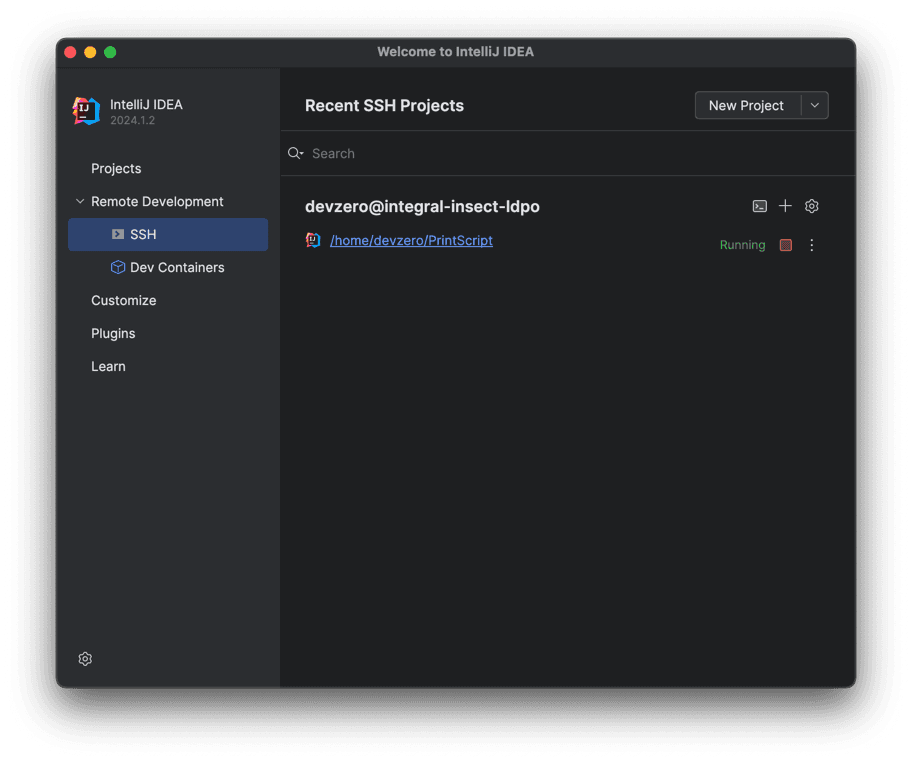Close the Welcome window with red button
Image resolution: width=912 pixels, height=762 pixels.
[70, 52]
